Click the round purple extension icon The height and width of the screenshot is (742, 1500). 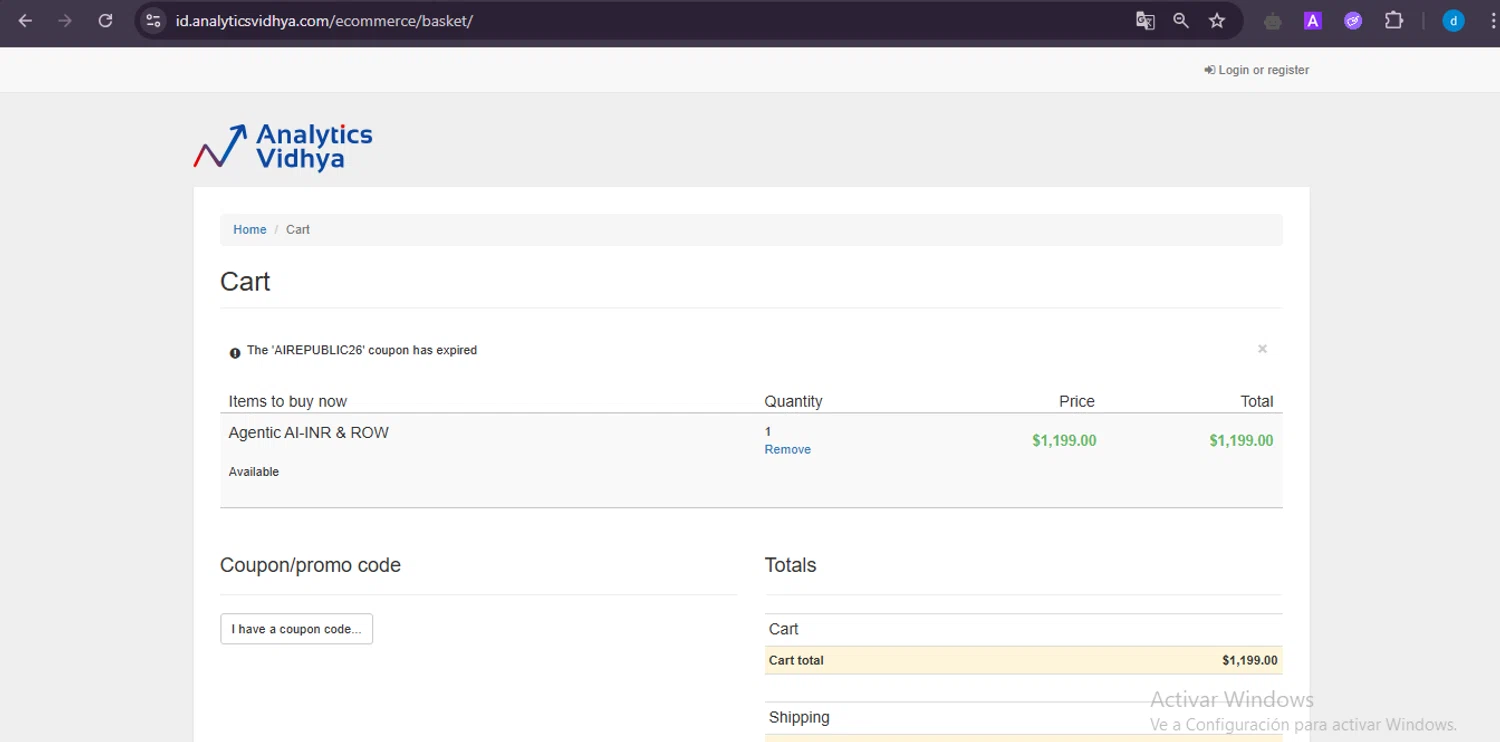(1353, 21)
